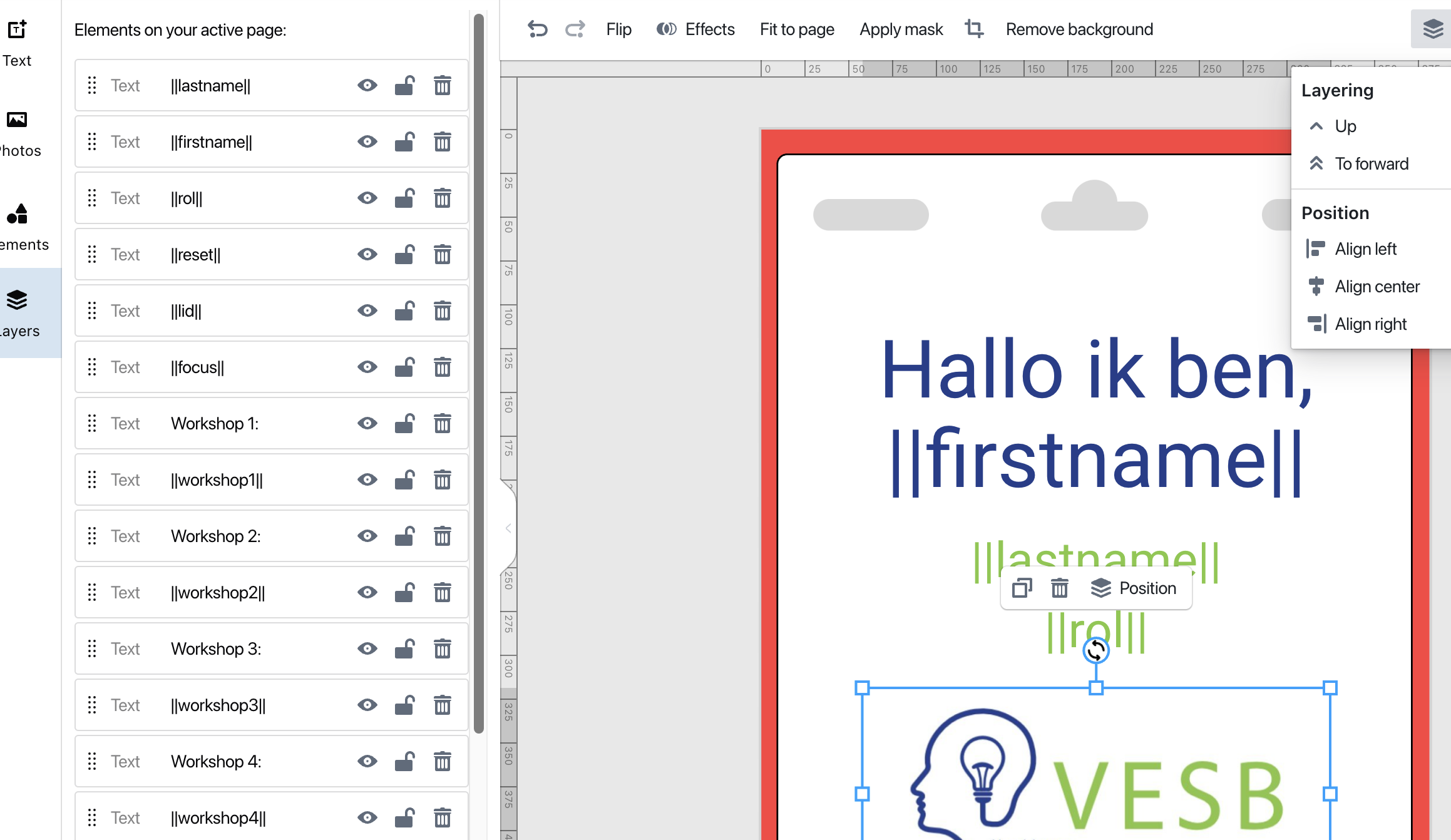The width and height of the screenshot is (1451, 840).
Task: Open the Effects options
Action: coord(695,29)
